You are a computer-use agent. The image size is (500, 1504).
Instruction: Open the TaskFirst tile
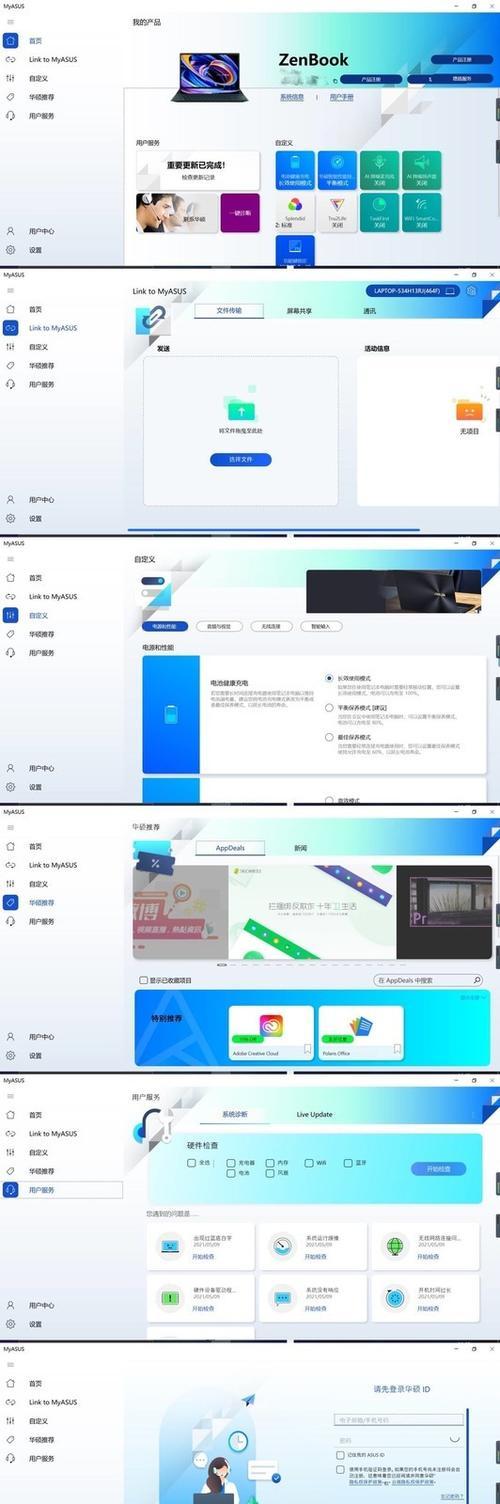[x=380, y=213]
